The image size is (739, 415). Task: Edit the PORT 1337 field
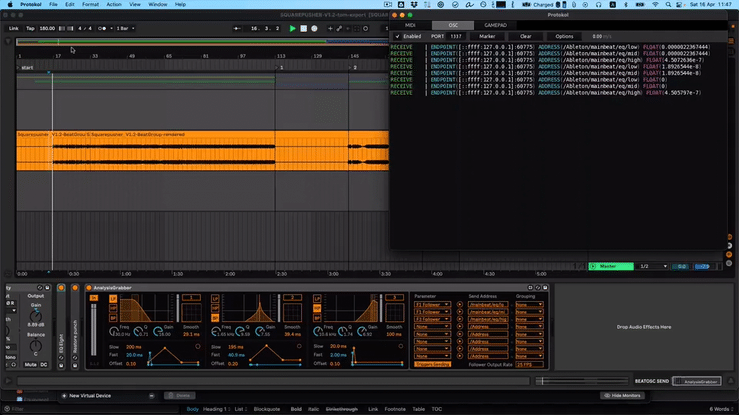(456, 36)
